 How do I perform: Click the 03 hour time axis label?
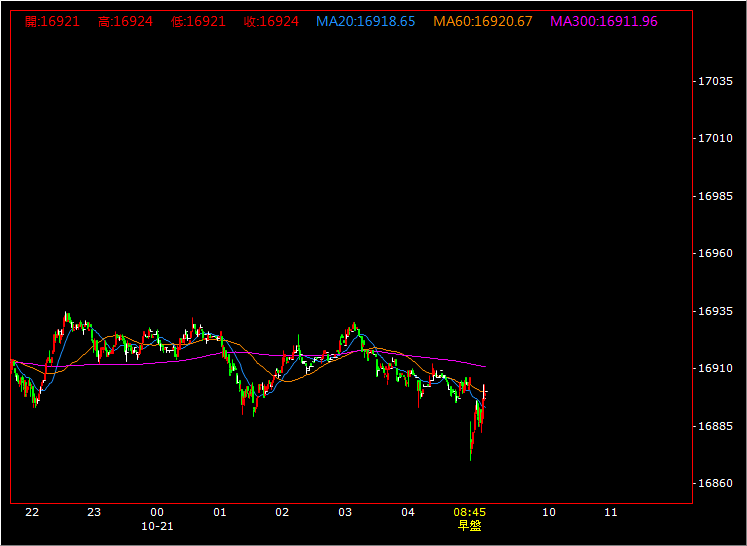345,512
